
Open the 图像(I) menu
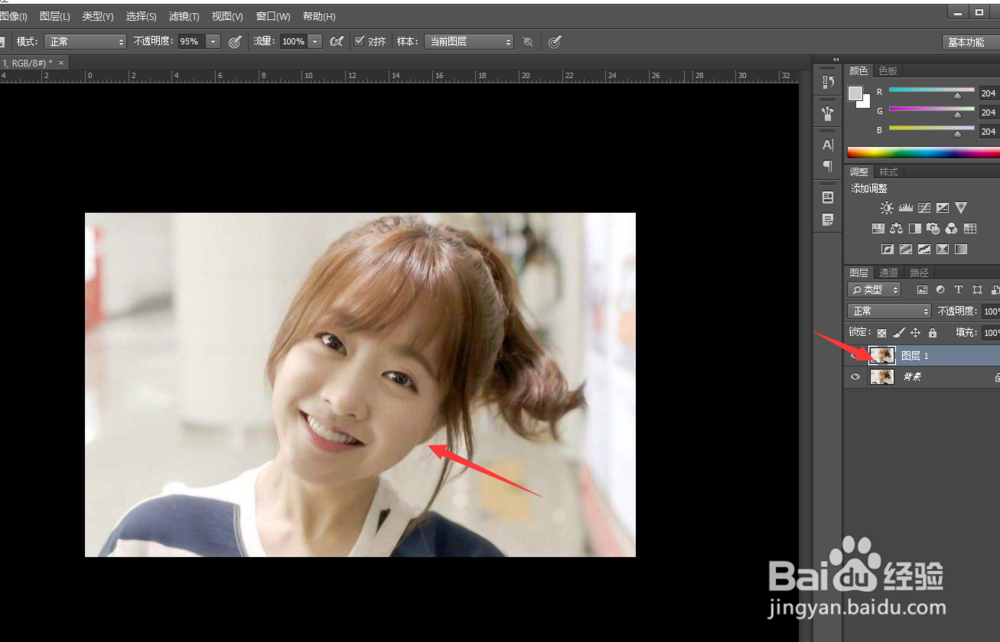(x=13, y=17)
